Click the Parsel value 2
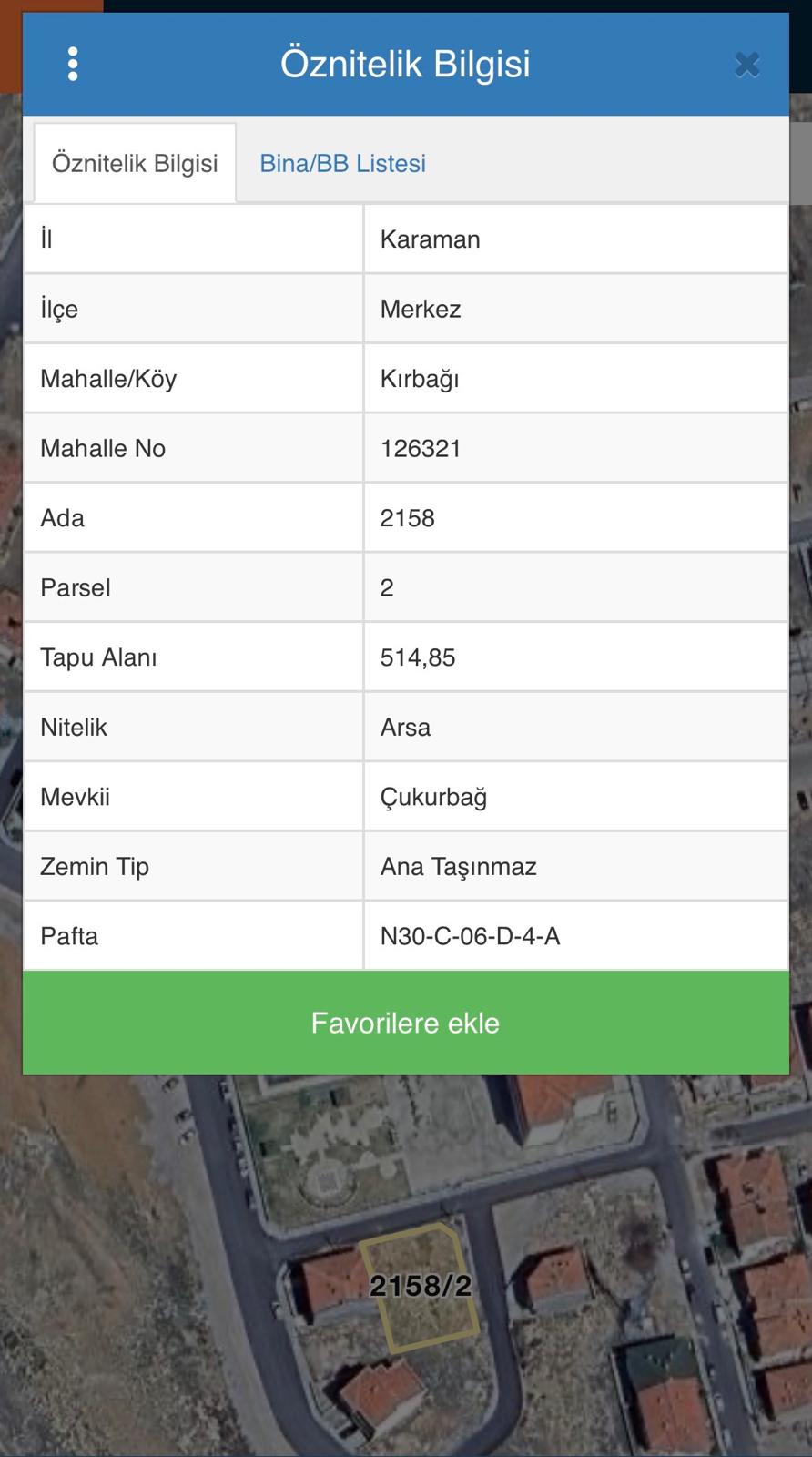This screenshot has height=1457, width=812. (x=387, y=588)
